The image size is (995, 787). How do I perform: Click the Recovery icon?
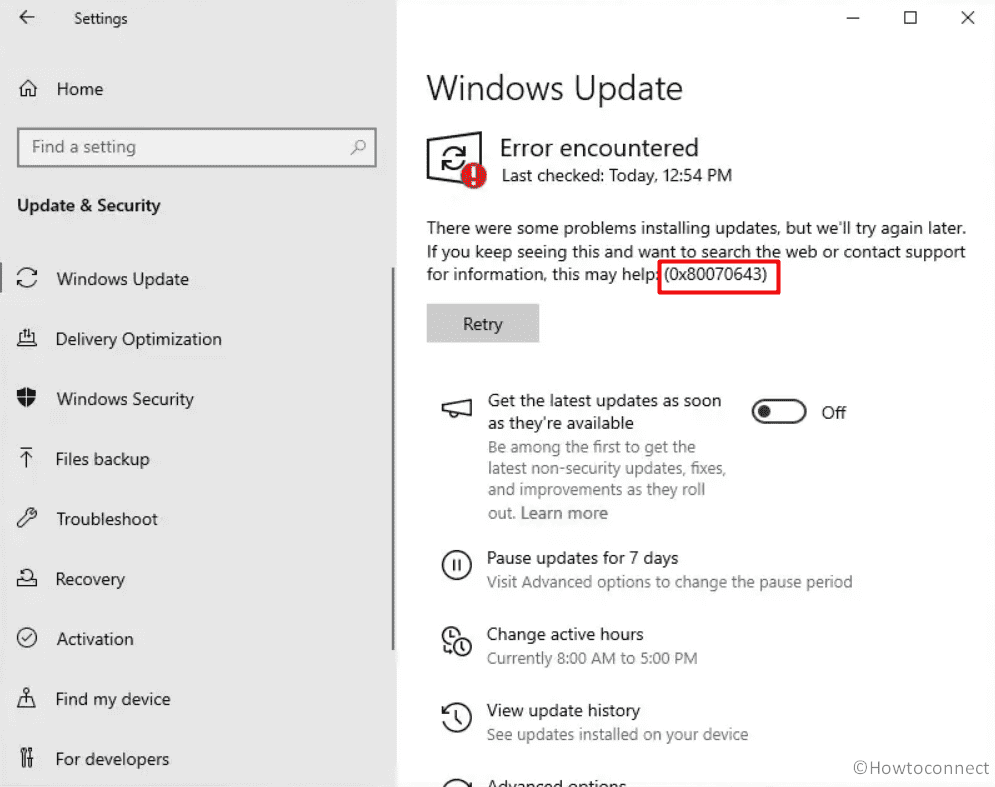29,579
